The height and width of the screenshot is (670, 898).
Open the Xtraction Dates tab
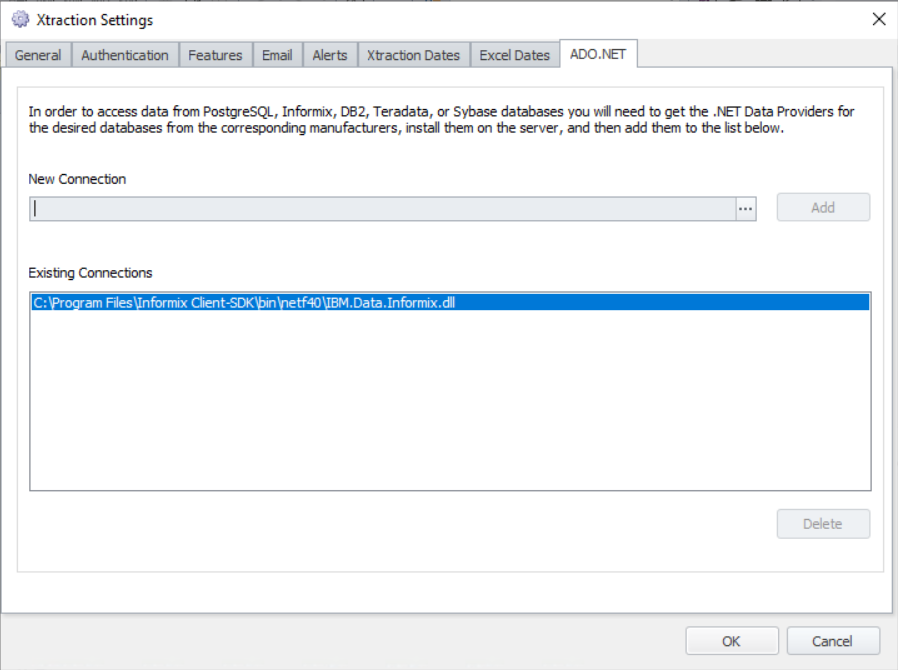coord(413,55)
